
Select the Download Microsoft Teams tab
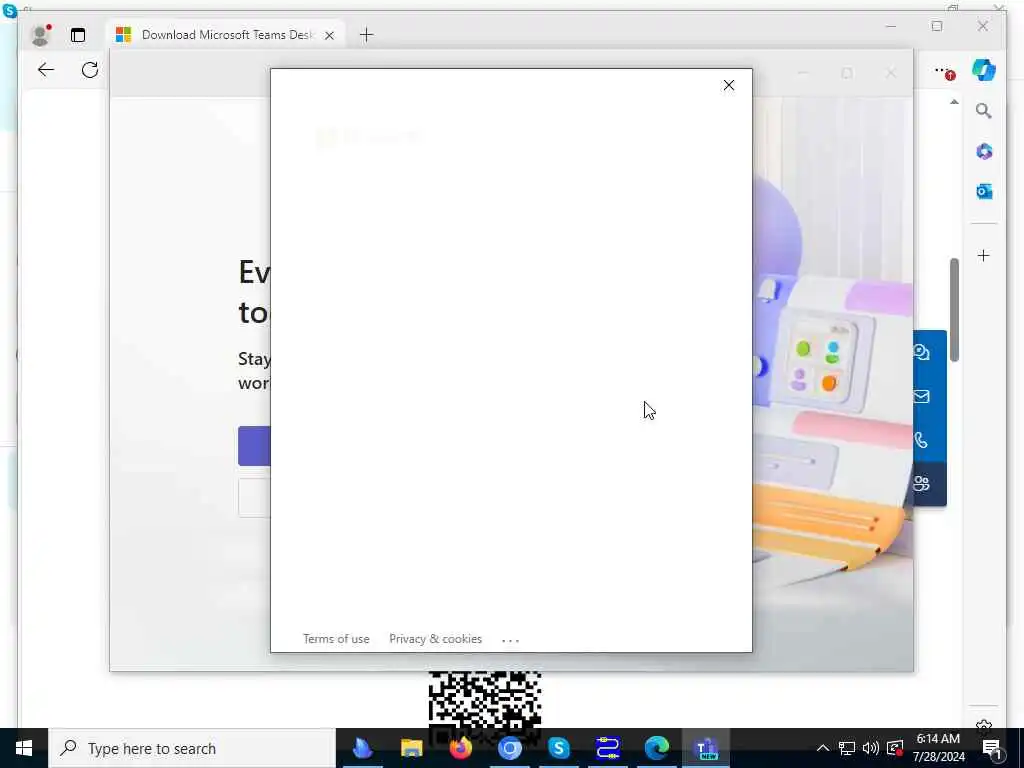225,35
